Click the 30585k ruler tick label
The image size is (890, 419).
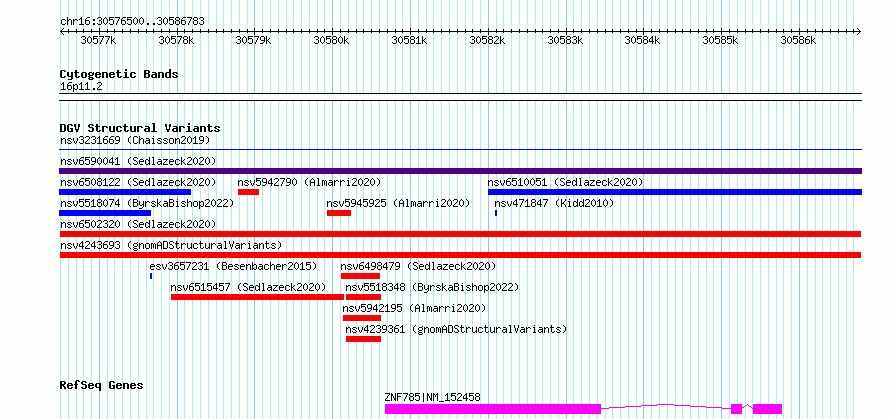721,40
